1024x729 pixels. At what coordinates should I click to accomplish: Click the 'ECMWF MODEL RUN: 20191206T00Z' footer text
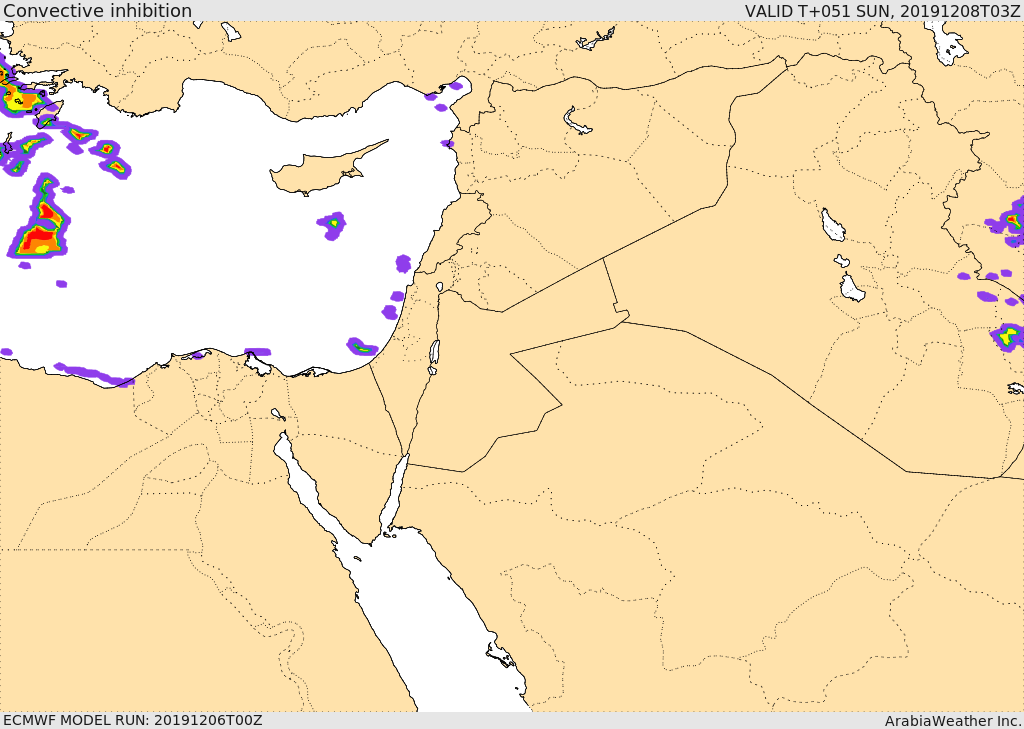(133, 720)
